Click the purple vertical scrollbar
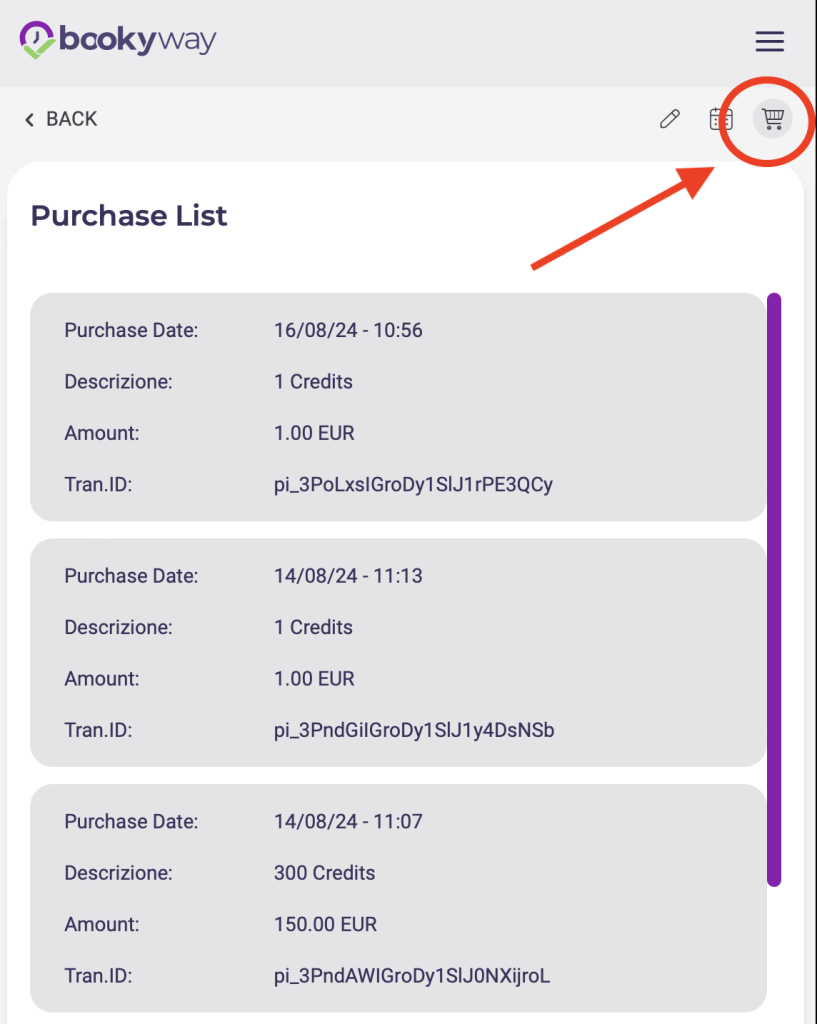817x1024 pixels. pyautogui.click(x=773, y=588)
